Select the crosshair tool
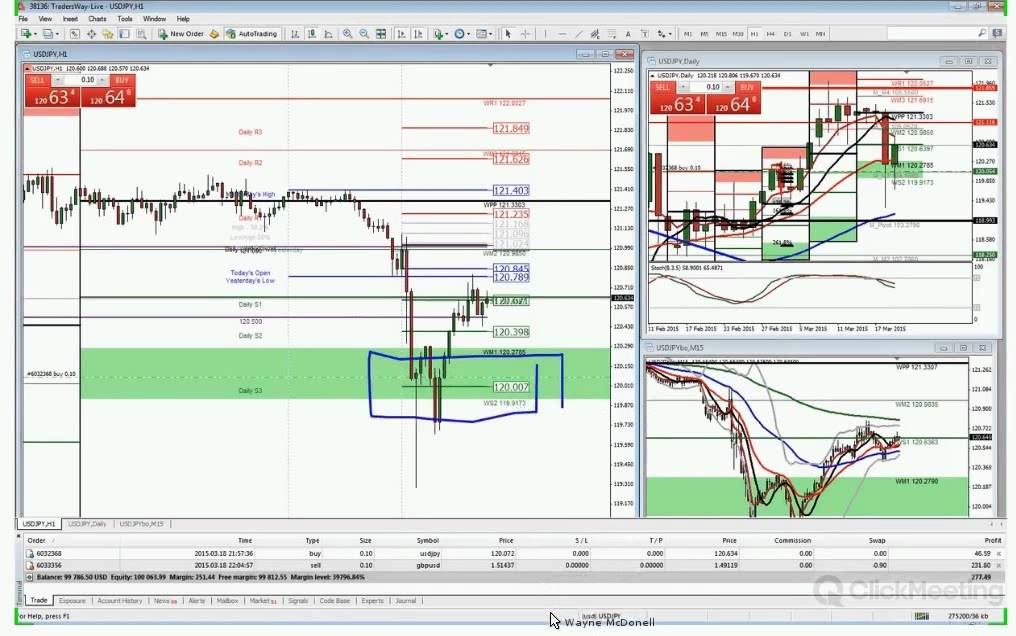Viewport: 1016px width, 636px height. (x=525, y=34)
